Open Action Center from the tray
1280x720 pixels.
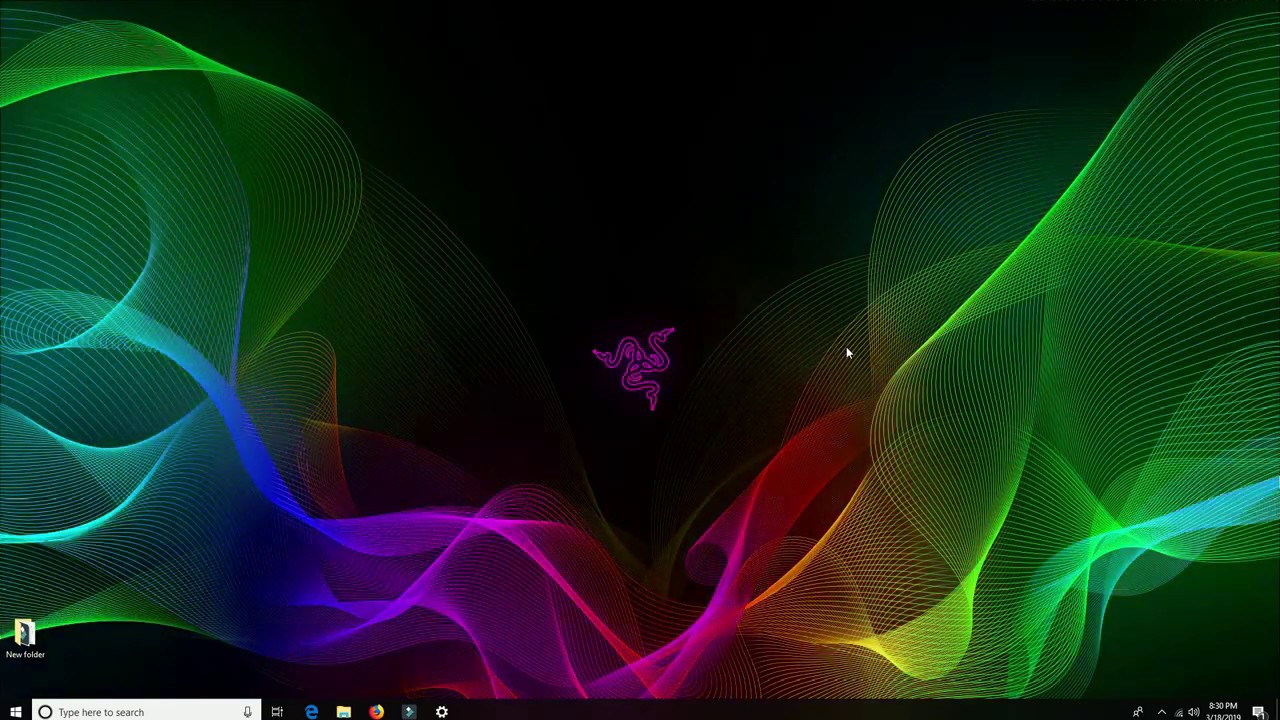tap(1258, 710)
